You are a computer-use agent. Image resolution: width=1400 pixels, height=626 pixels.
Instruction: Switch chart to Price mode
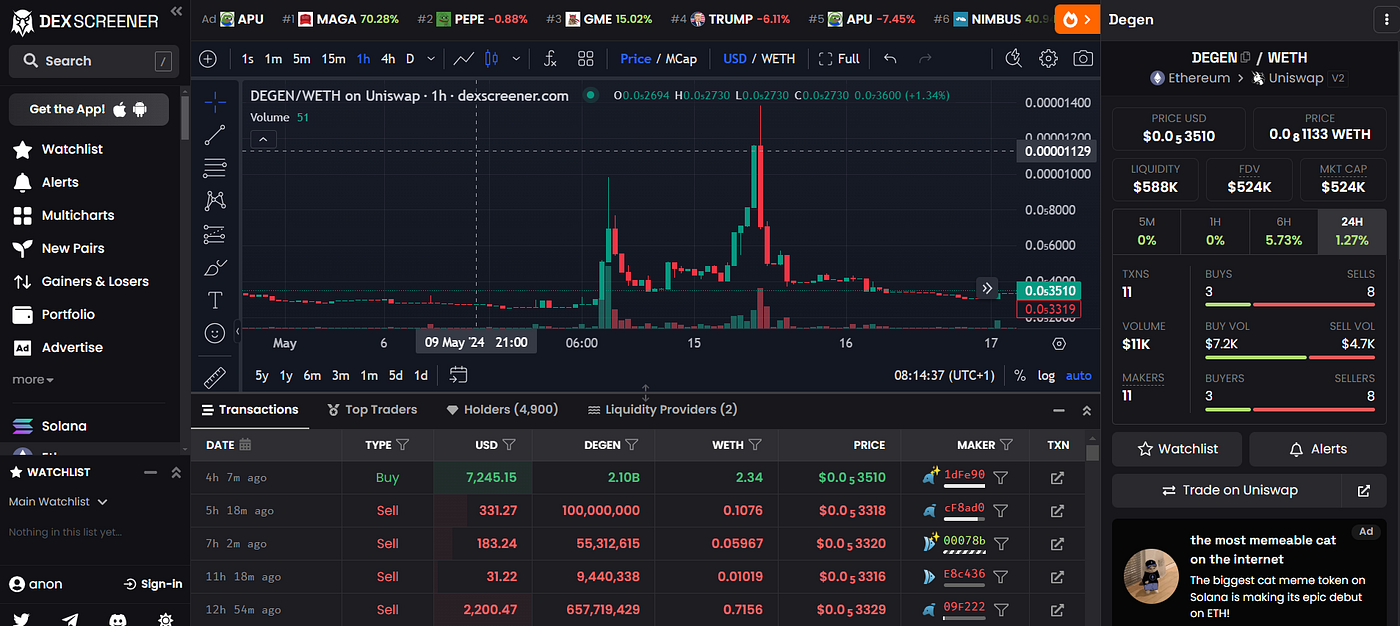[x=635, y=59]
